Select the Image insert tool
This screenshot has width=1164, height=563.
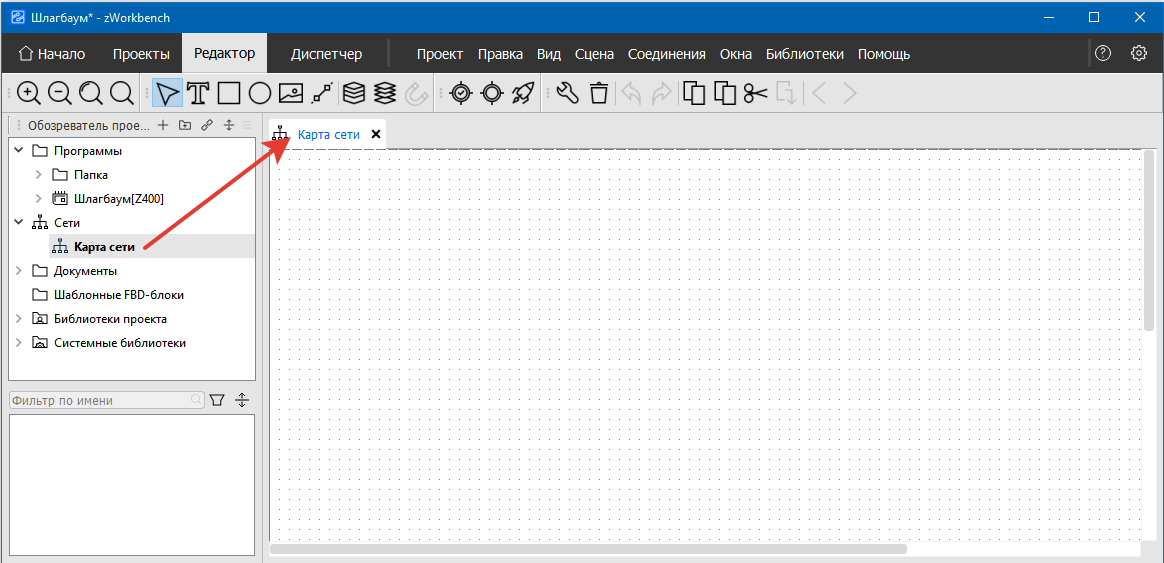click(x=291, y=93)
